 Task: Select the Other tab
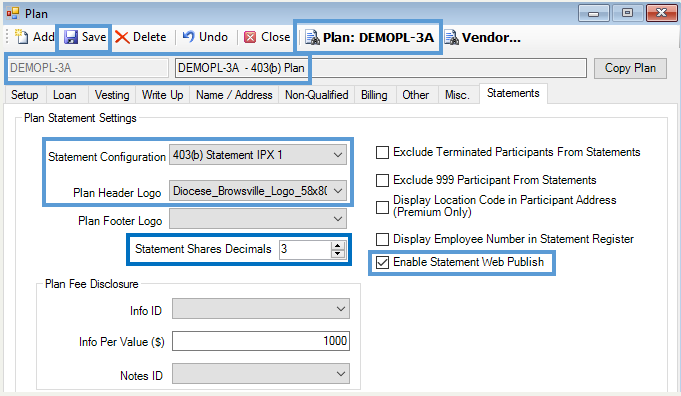coord(416,95)
